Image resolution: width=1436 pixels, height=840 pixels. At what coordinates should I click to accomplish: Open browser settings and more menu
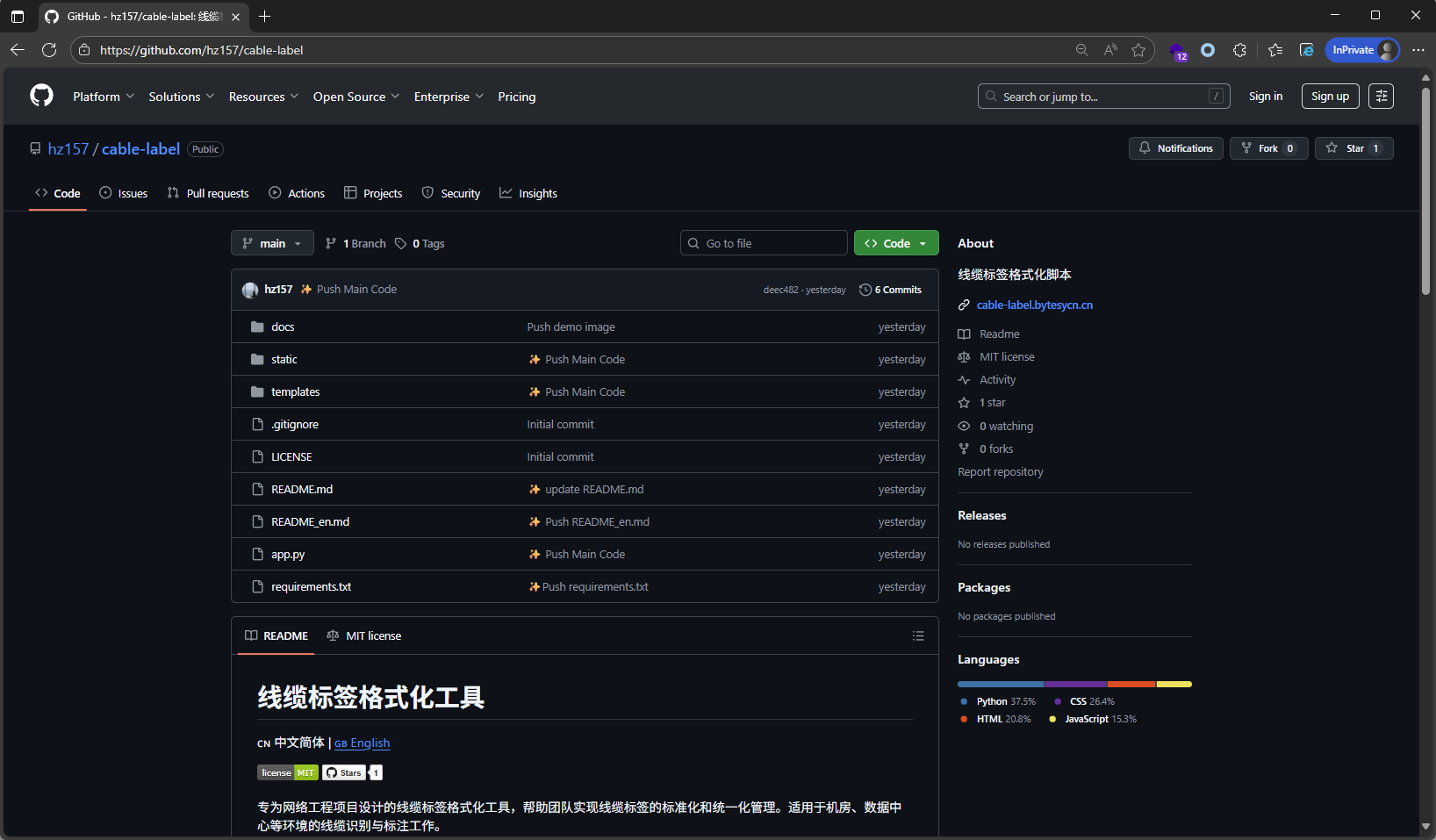tap(1418, 50)
